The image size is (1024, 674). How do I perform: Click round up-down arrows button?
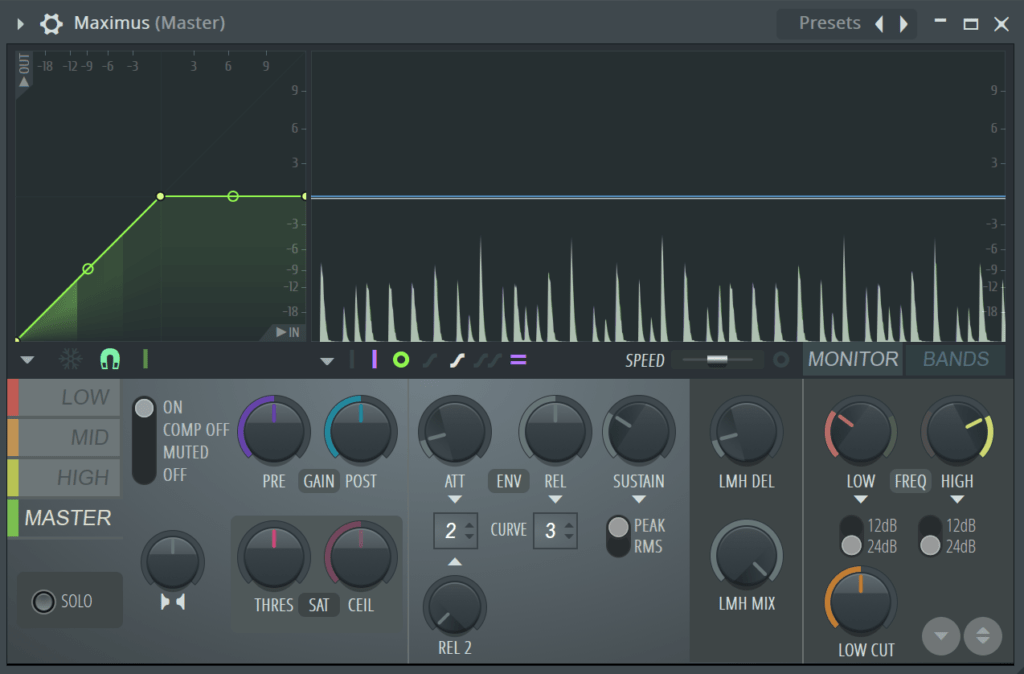(x=983, y=635)
